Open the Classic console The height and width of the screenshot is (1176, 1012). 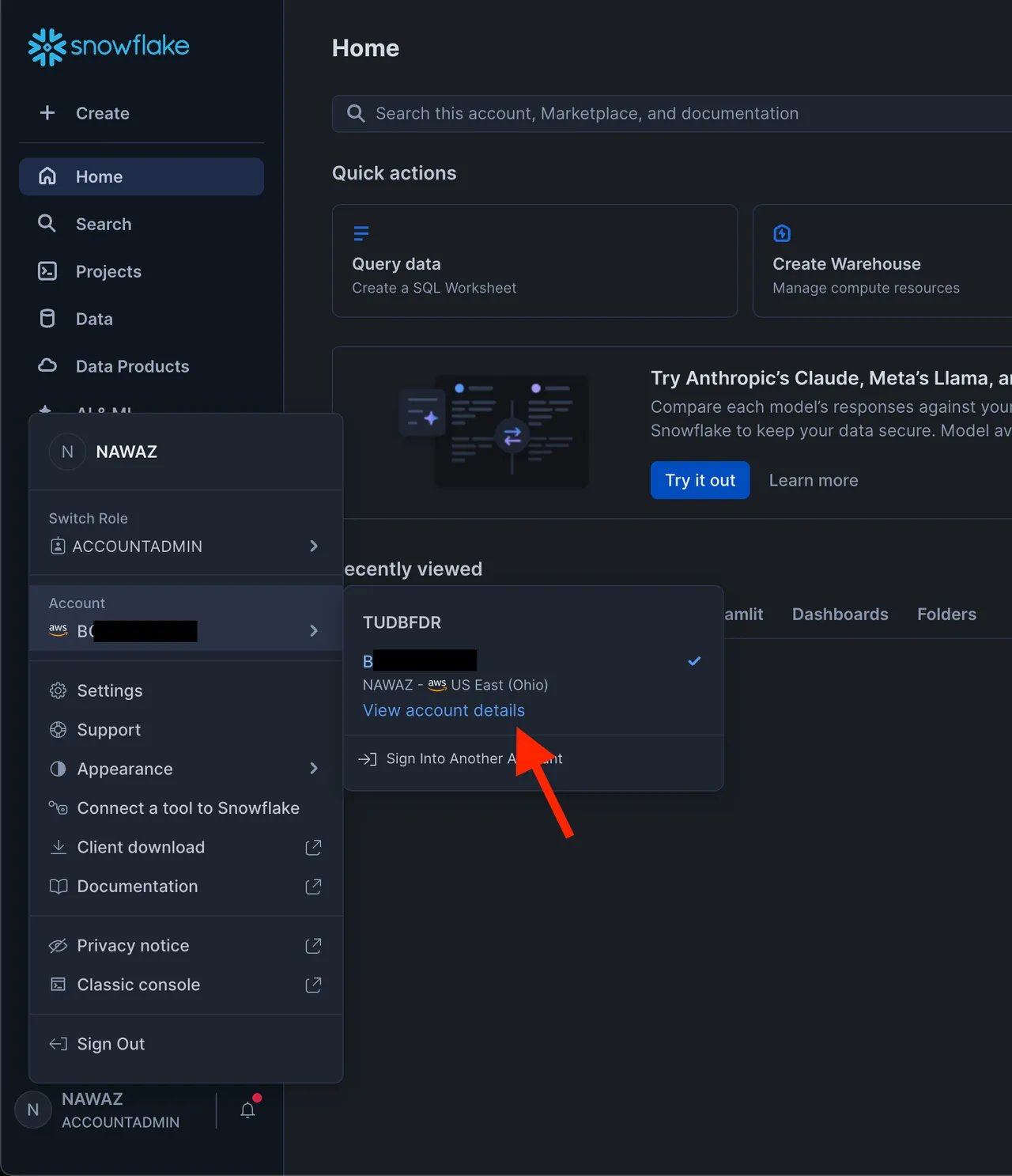(186, 985)
